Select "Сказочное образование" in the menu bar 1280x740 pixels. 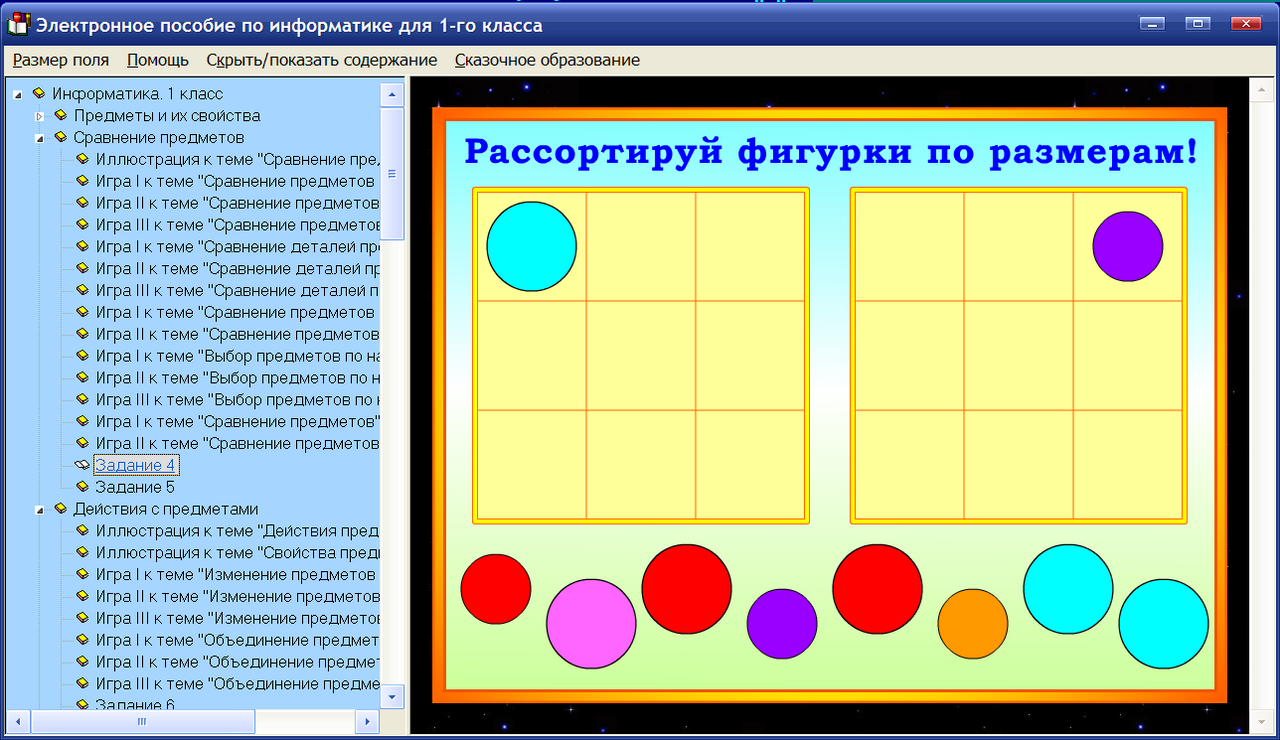(547, 60)
